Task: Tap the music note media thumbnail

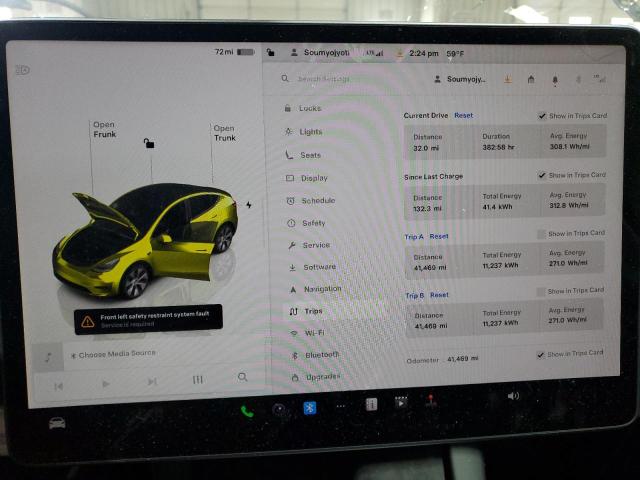Action: click(48, 358)
